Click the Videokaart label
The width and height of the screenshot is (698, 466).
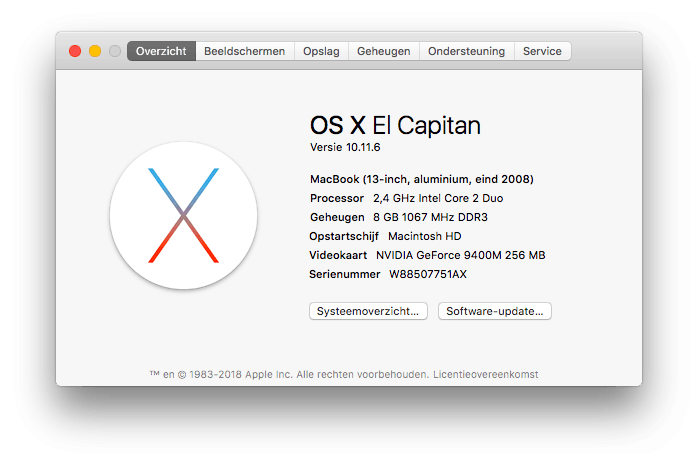[x=338, y=255]
